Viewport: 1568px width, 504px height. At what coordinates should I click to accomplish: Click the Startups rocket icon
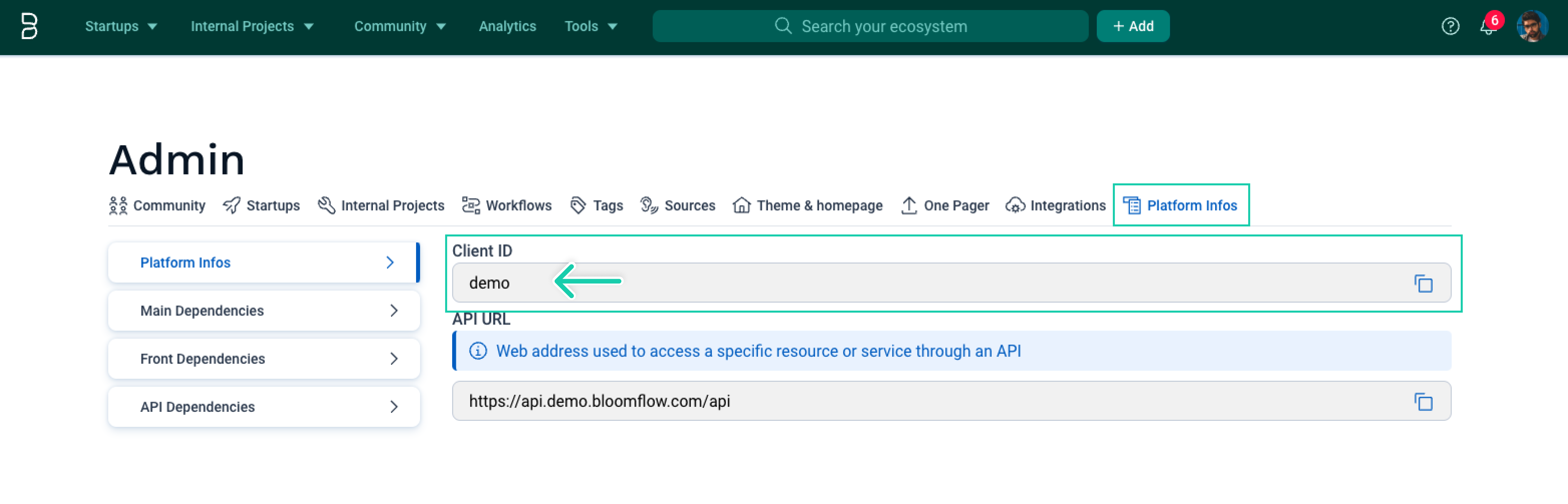(x=231, y=206)
